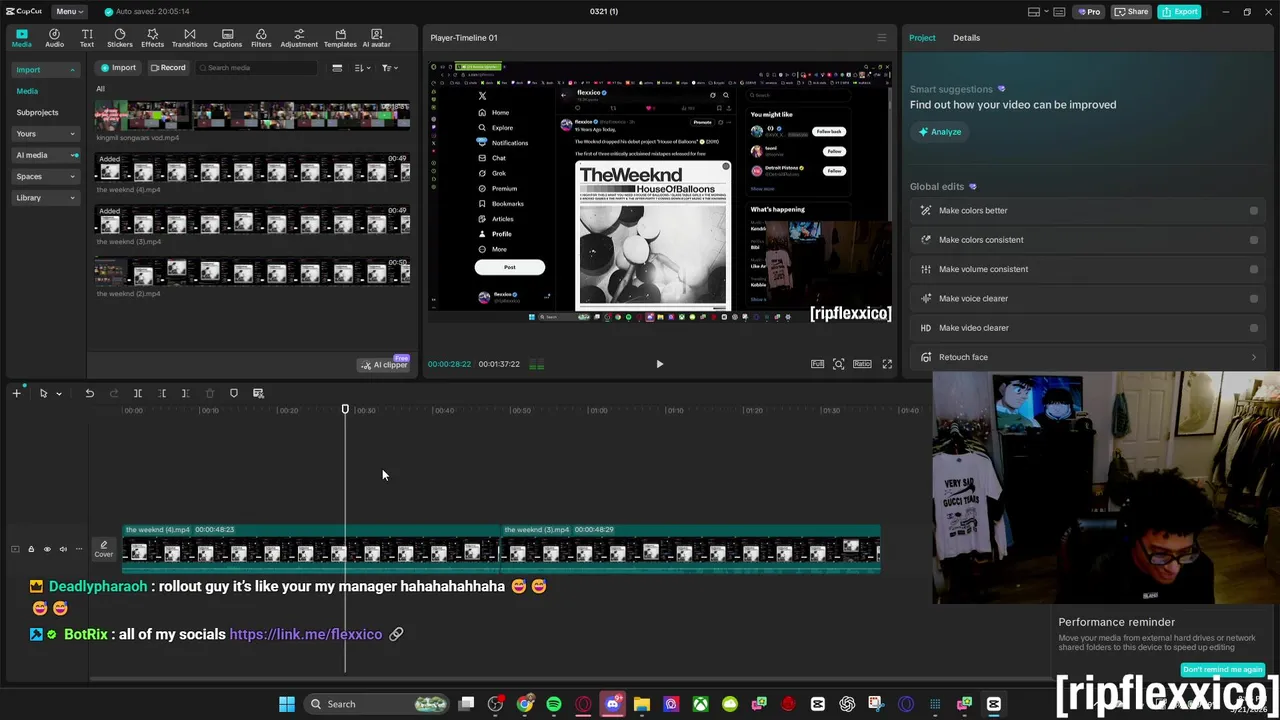Expand the Library section
Image resolution: width=1280 pixels, height=720 pixels.
point(72,198)
